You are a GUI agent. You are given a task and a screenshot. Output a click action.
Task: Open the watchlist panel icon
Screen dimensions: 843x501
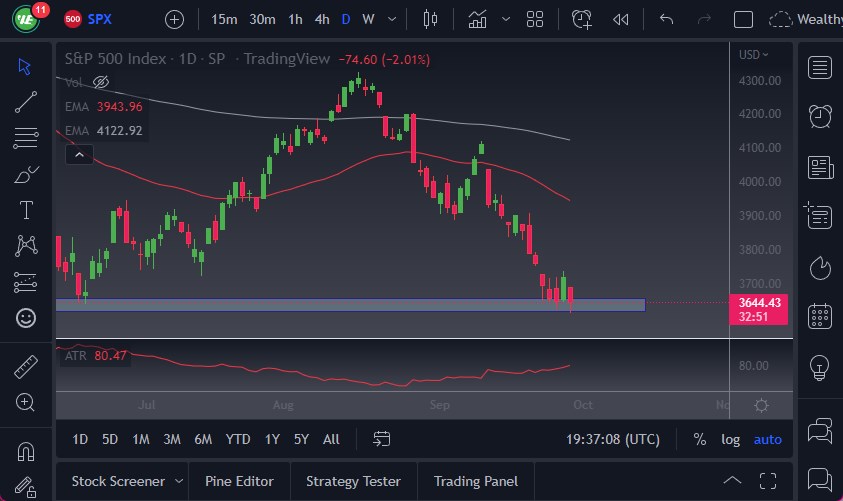point(820,67)
